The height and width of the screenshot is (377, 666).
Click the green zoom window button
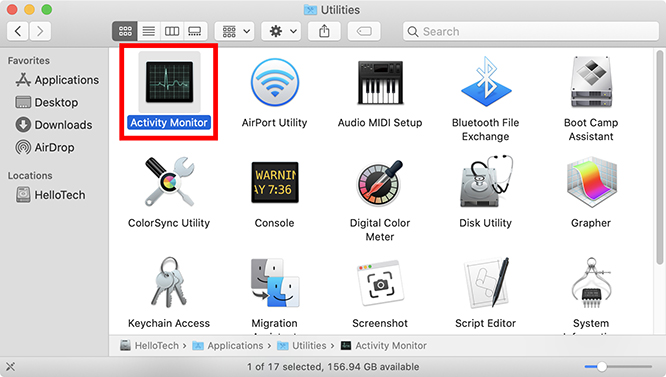pos(47,9)
